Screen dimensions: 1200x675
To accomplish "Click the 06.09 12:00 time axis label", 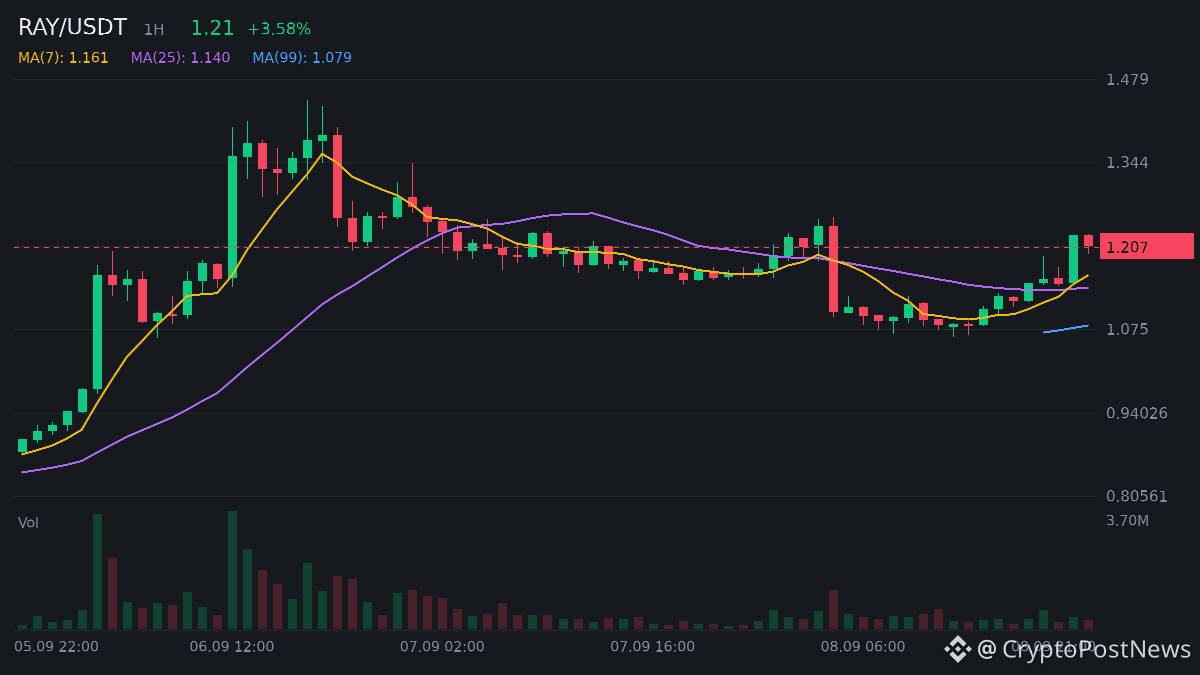I will click(x=232, y=647).
